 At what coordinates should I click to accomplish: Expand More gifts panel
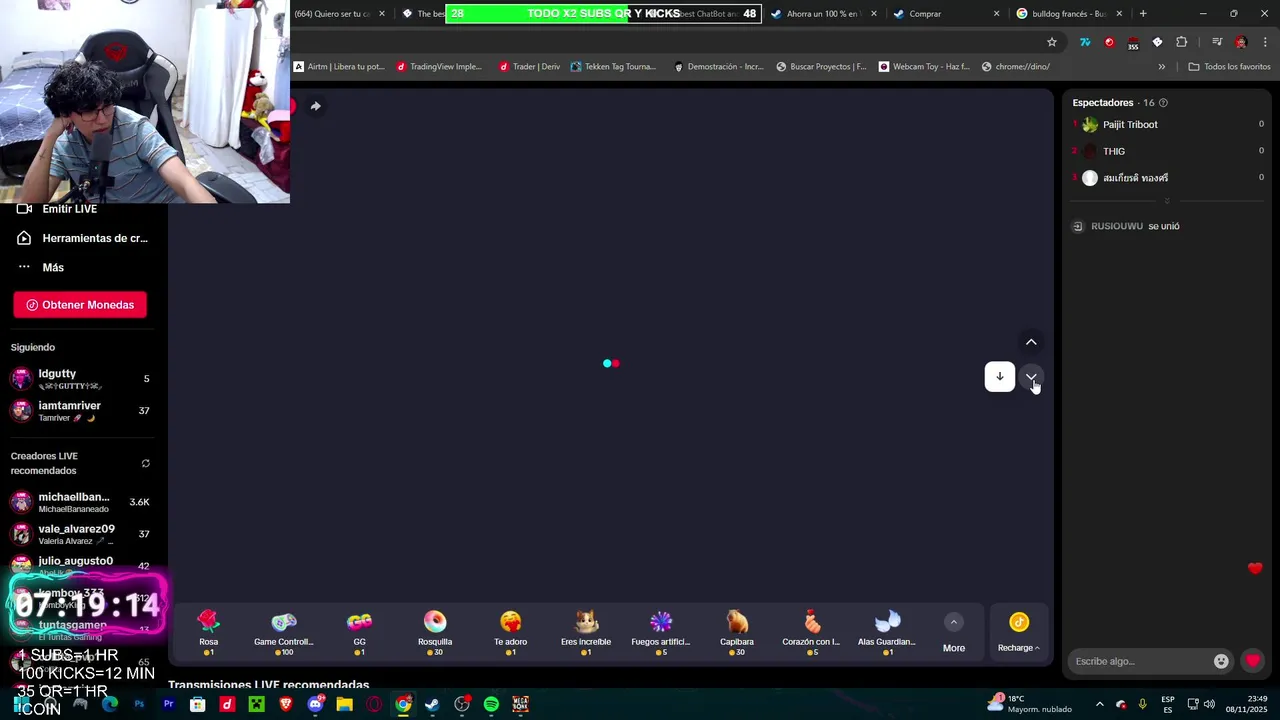pos(954,633)
